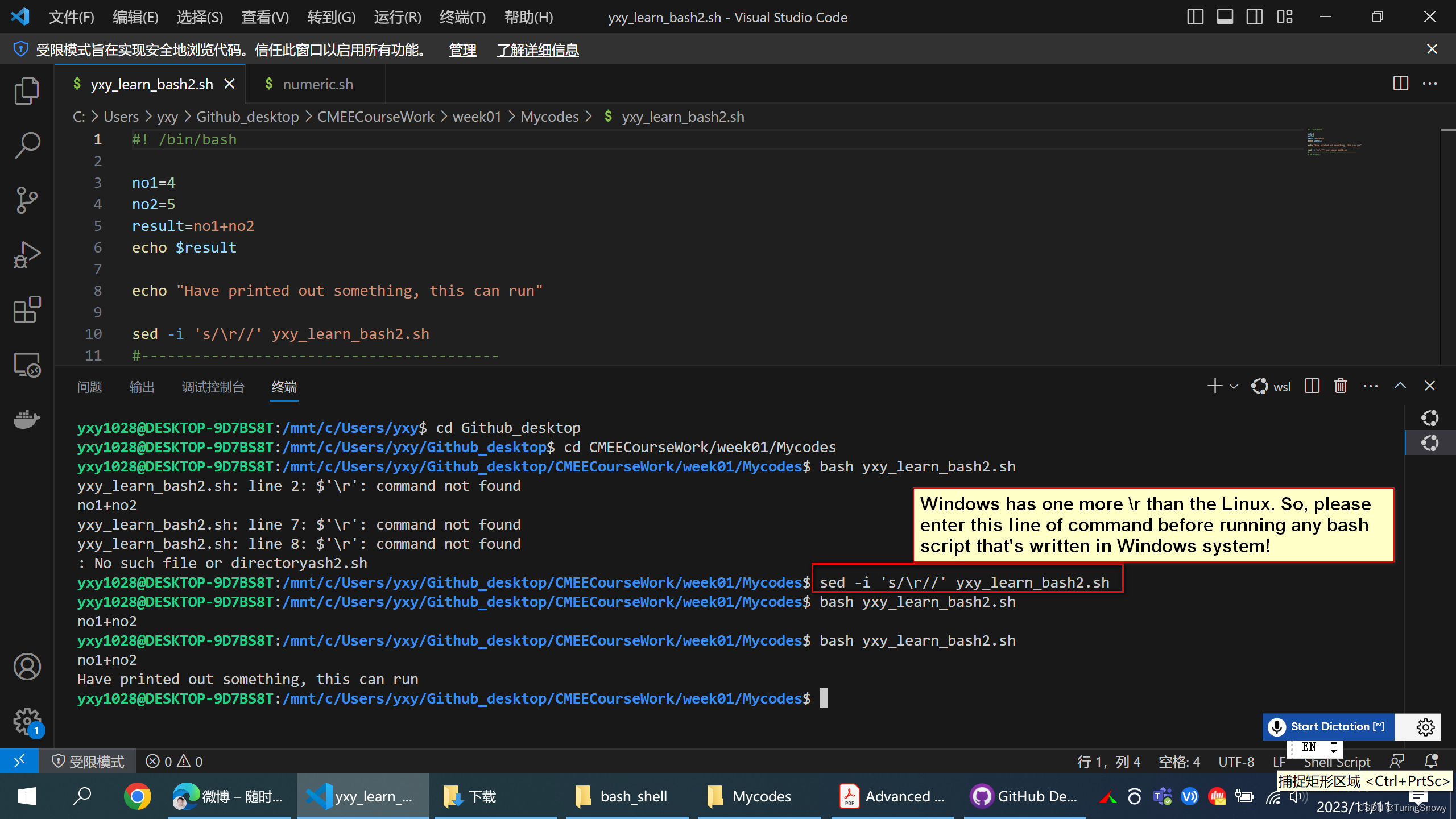The image size is (1456, 819).
Task: Open the Extensions view
Action: [27, 310]
